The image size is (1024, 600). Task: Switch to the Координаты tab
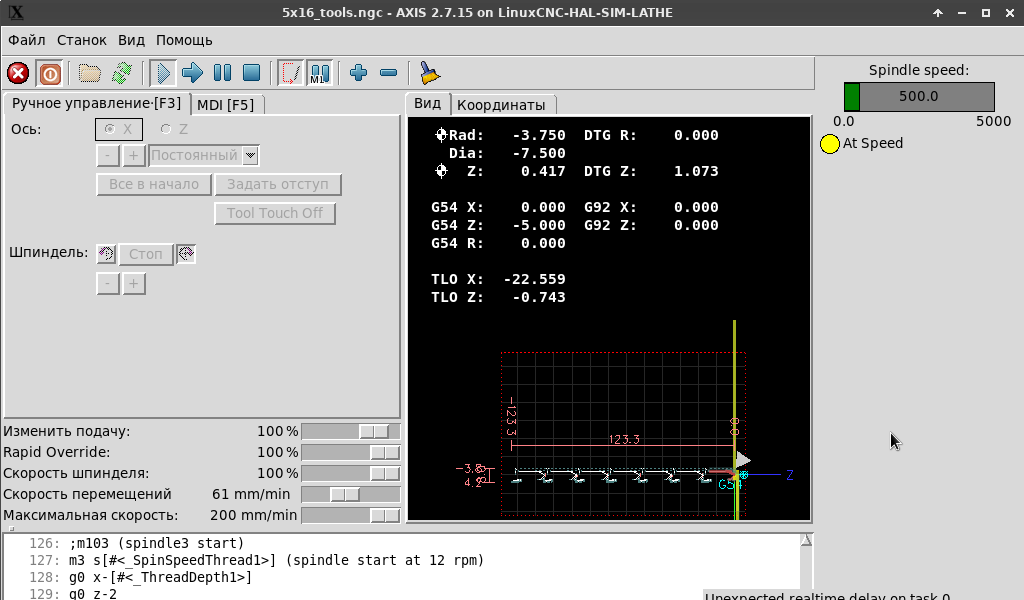[x=501, y=105]
